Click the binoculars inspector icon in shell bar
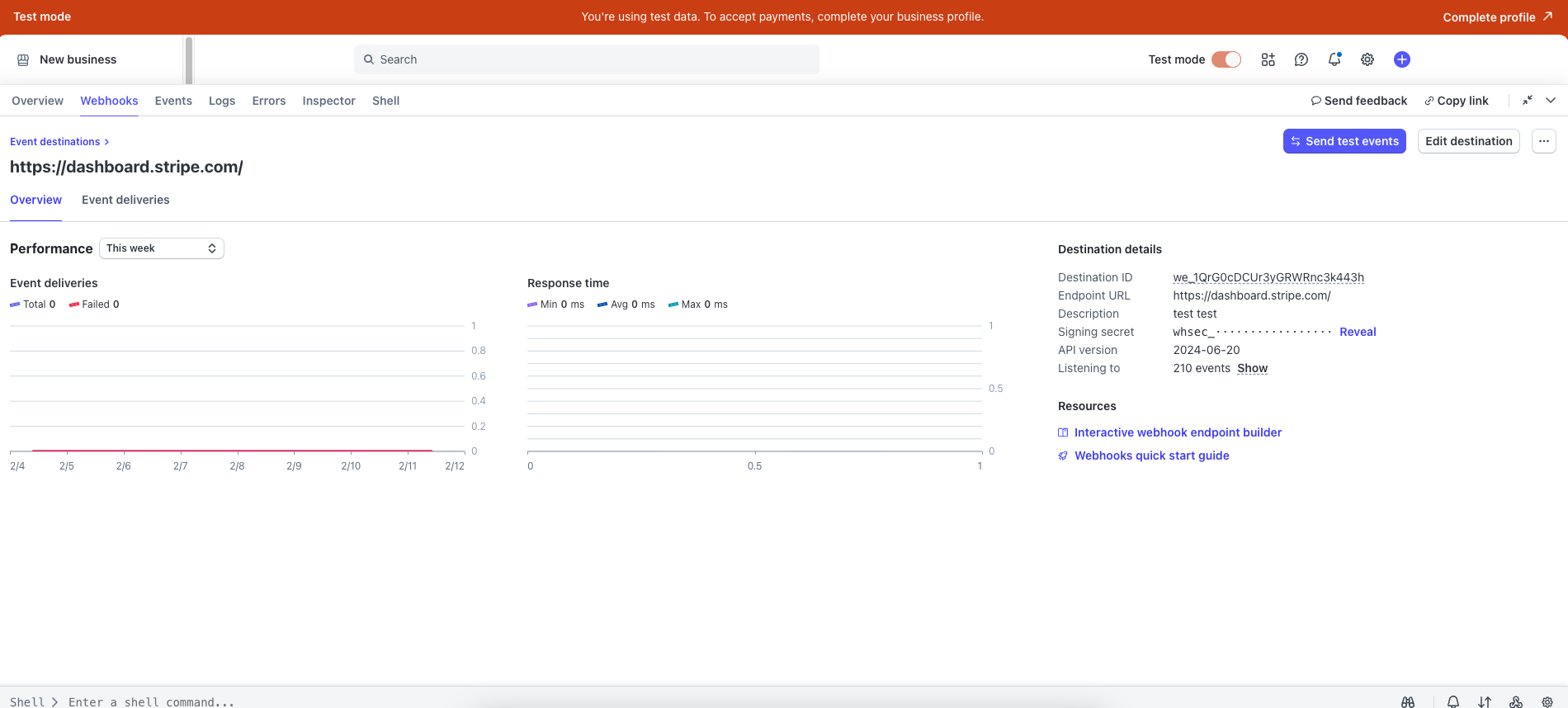Viewport: 1568px width, 708px height. point(1408,702)
